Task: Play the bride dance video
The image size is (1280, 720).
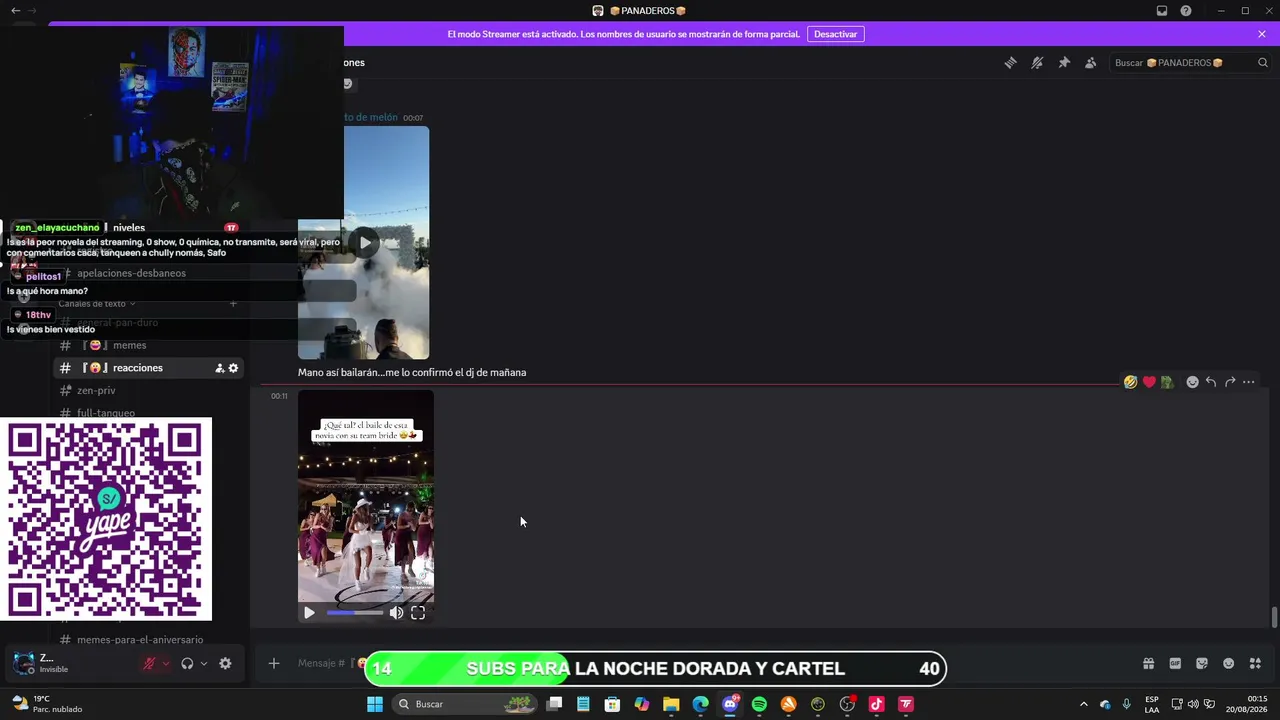Action: tap(309, 613)
